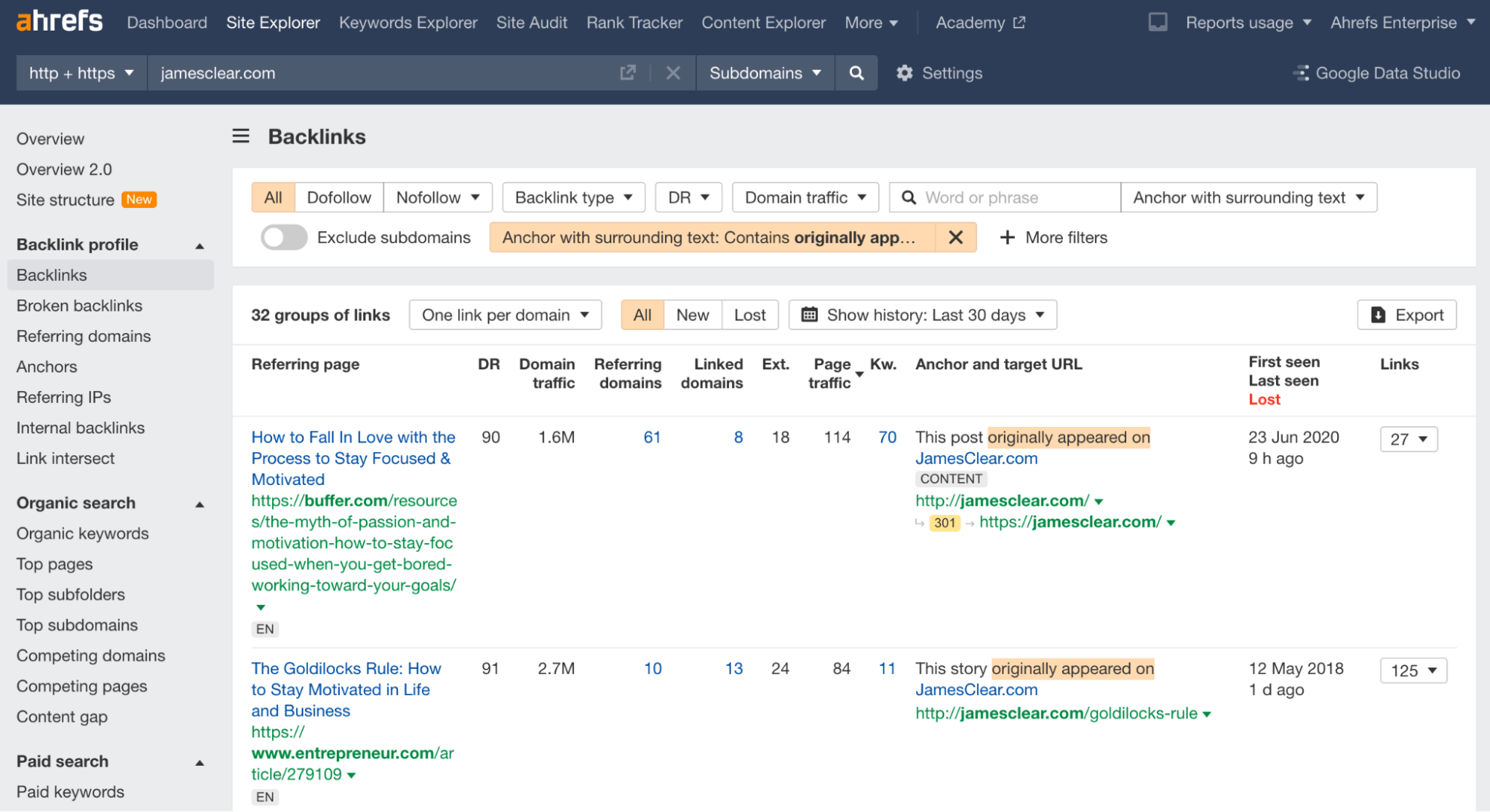Open the One link per domain dropdown
The height and width of the screenshot is (812, 1490).
click(x=505, y=314)
